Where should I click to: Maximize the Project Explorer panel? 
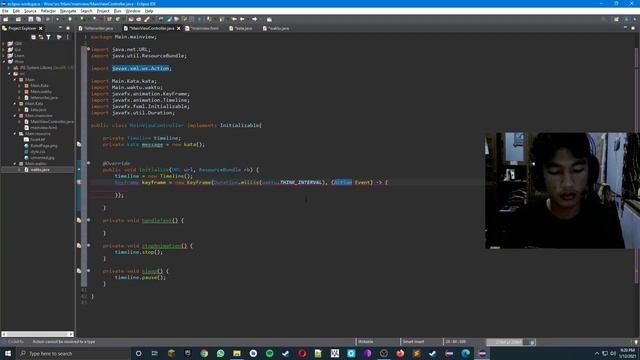68,28
